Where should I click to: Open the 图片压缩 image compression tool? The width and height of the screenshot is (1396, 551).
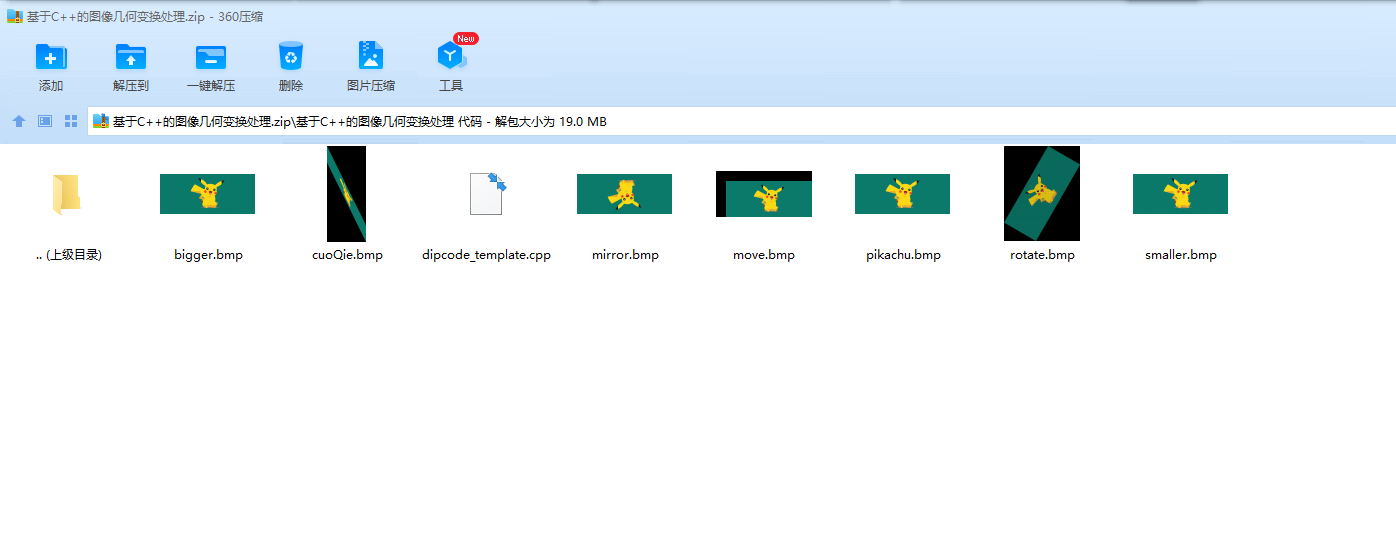(x=371, y=56)
